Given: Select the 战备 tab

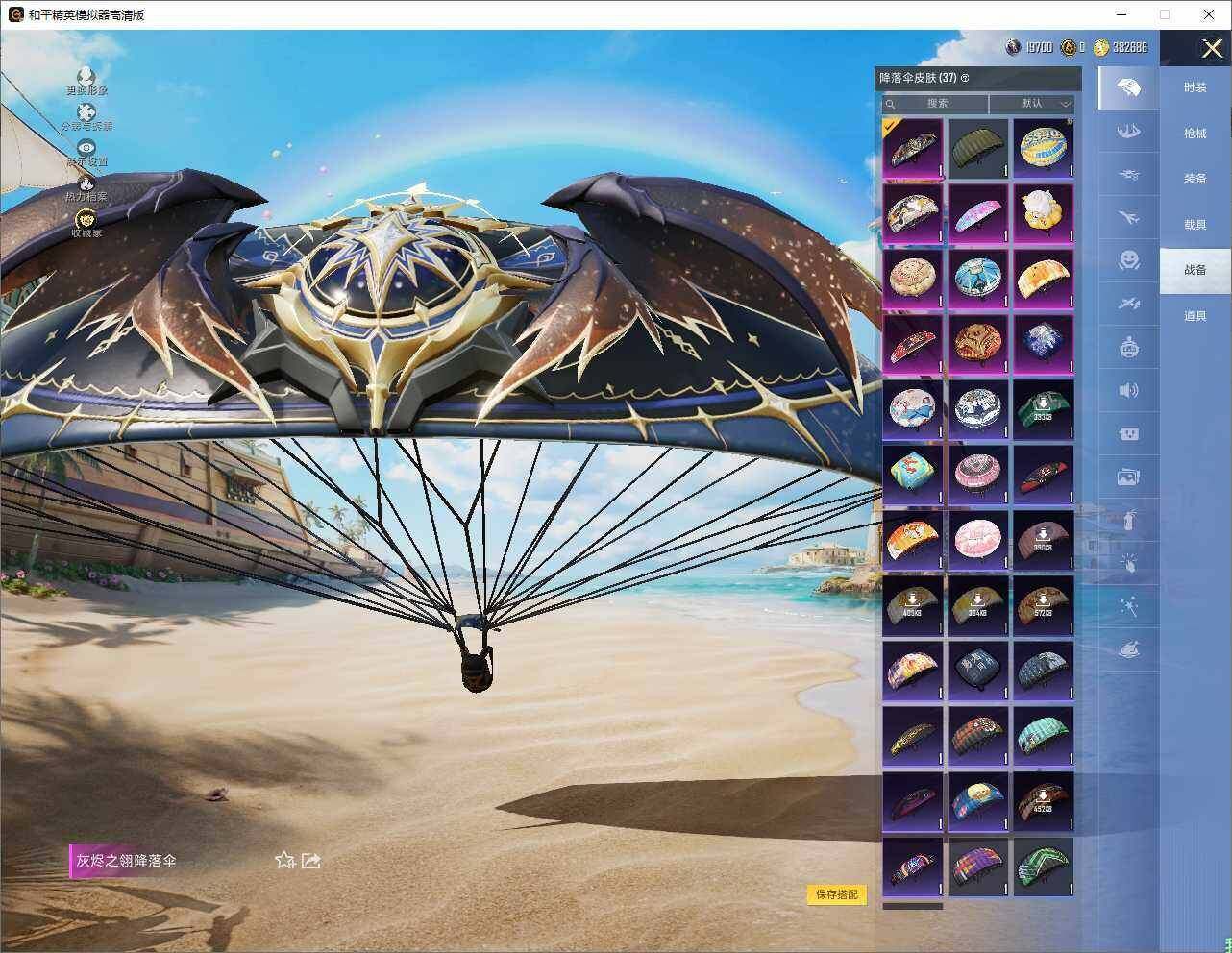Looking at the screenshot, I should point(1195,270).
